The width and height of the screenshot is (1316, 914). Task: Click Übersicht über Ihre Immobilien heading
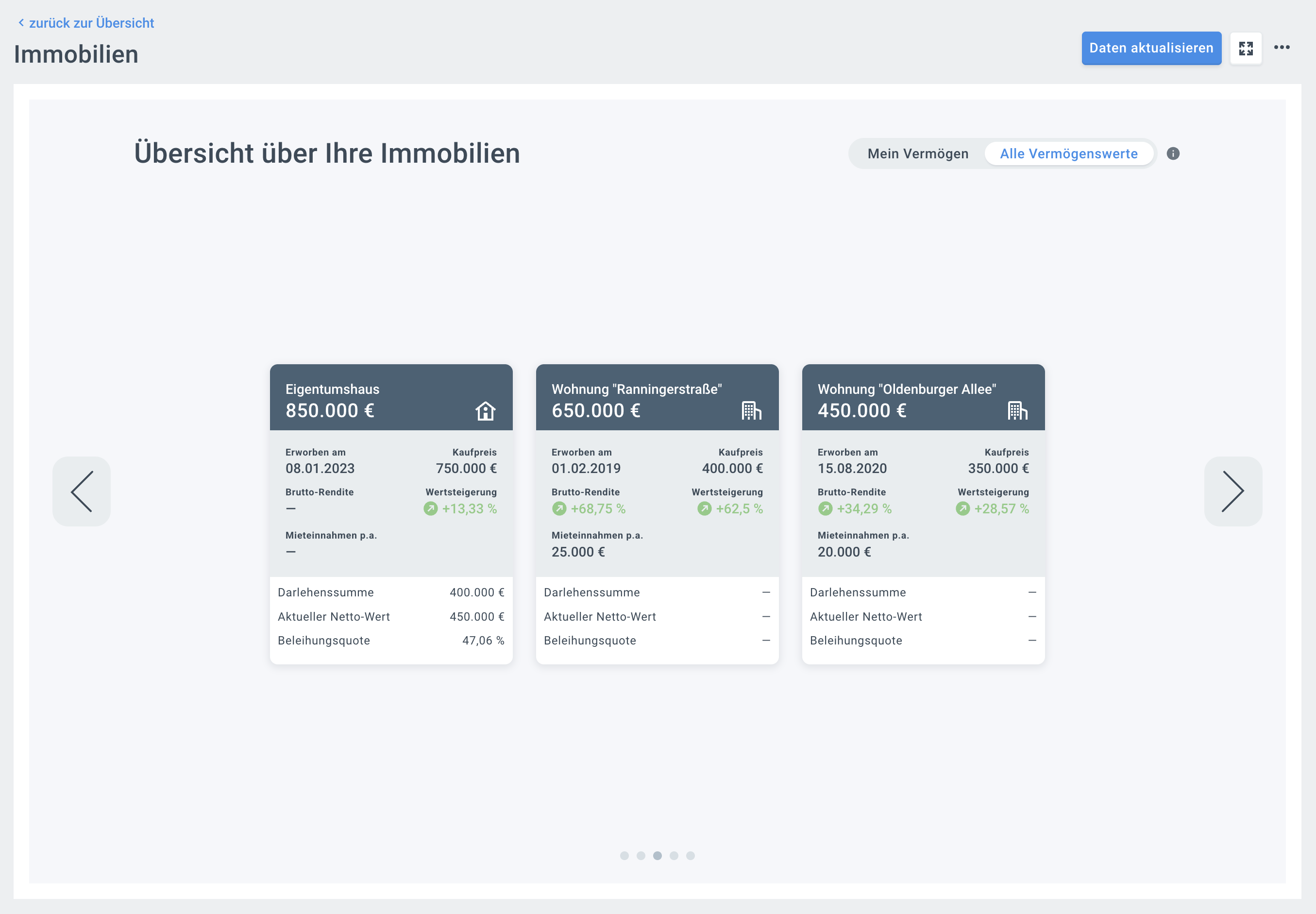pyautogui.click(x=327, y=153)
